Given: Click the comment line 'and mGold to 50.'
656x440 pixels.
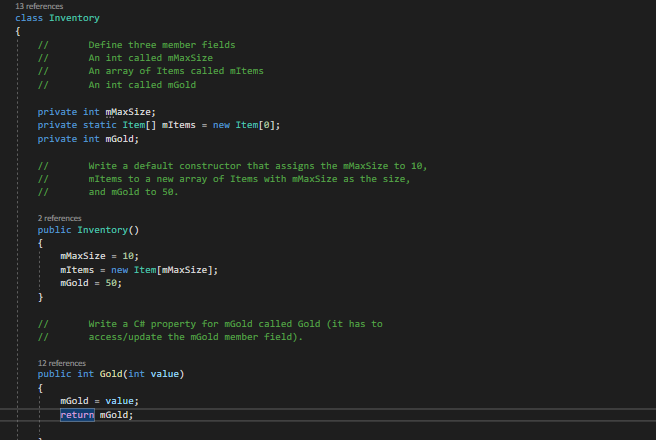Looking at the screenshot, I should [x=133, y=192].
